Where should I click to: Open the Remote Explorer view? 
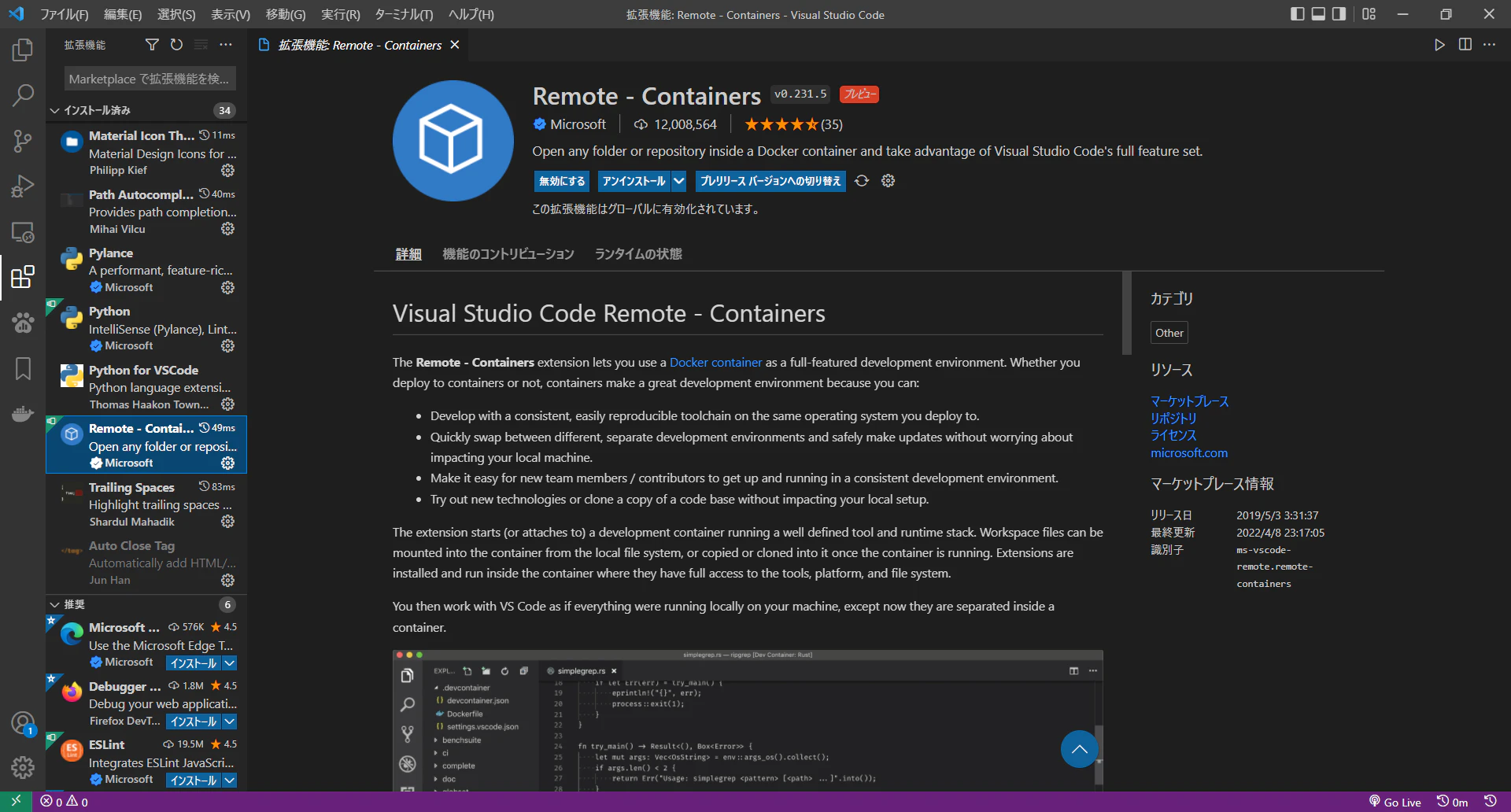(x=23, y=232)
